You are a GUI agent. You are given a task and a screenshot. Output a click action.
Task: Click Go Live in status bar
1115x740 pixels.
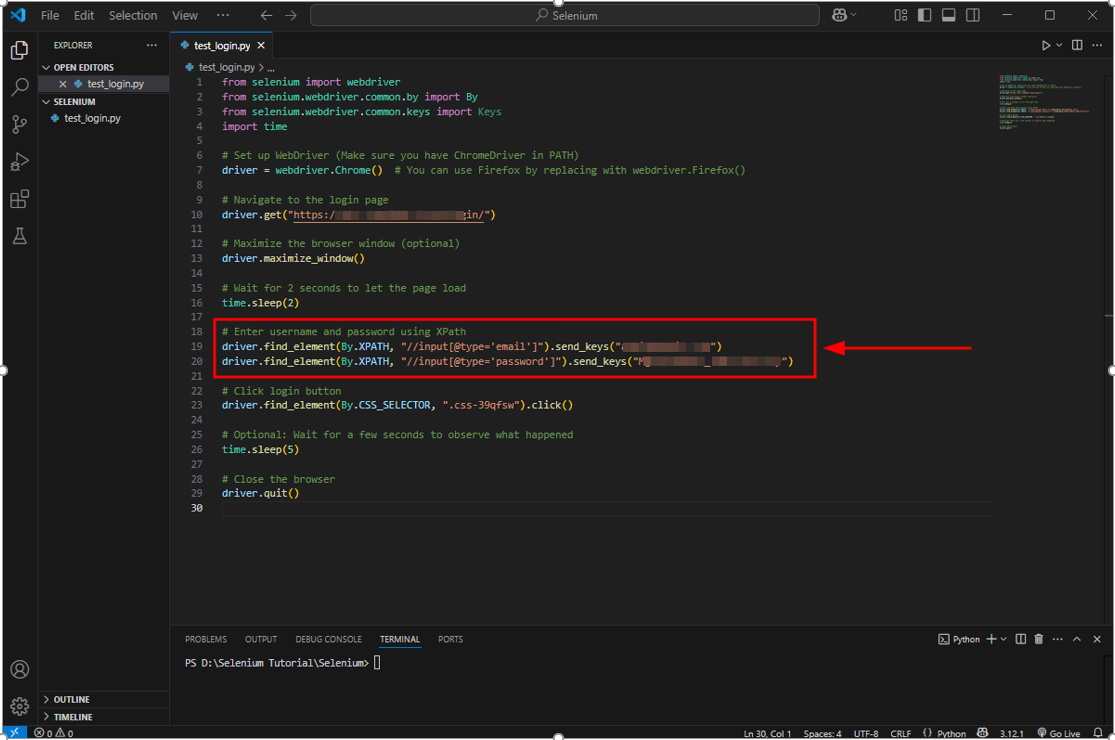click(1058, 733)
